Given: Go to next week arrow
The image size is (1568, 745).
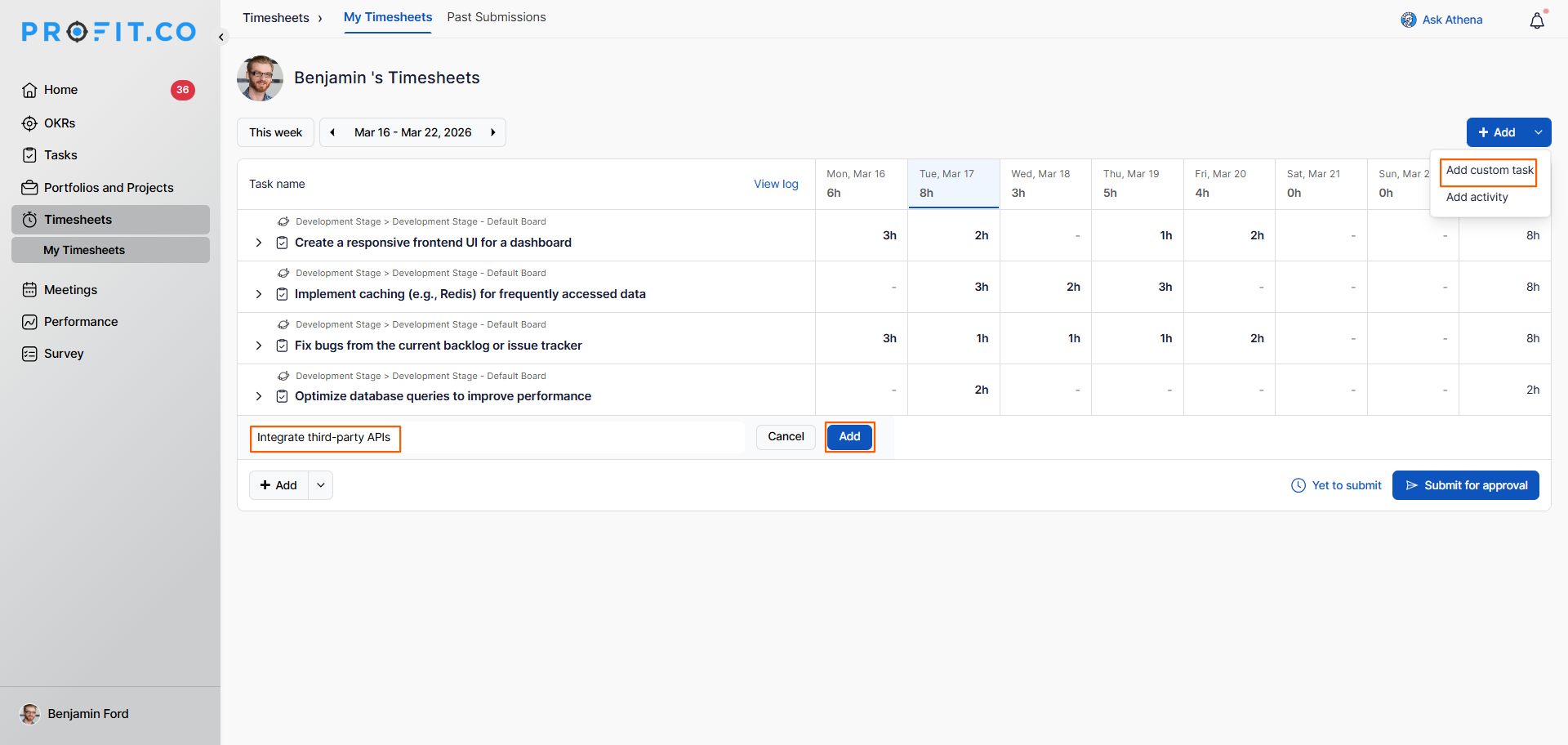Looking at the screenshot, I should [493, 132].
